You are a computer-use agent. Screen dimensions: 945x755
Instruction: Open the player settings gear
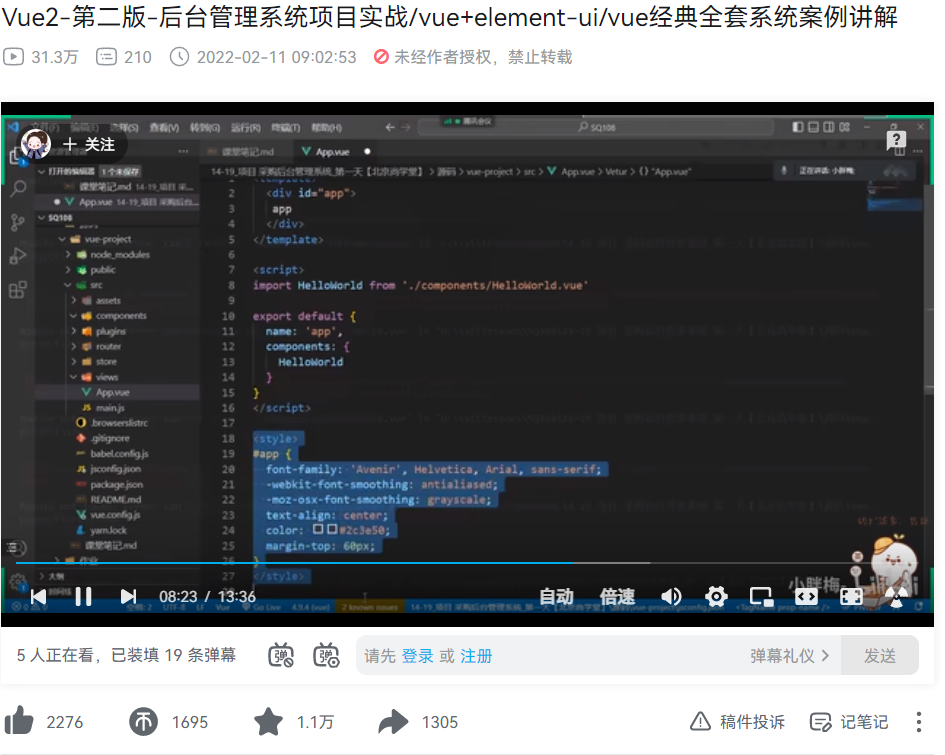click(x=716, y=597)
